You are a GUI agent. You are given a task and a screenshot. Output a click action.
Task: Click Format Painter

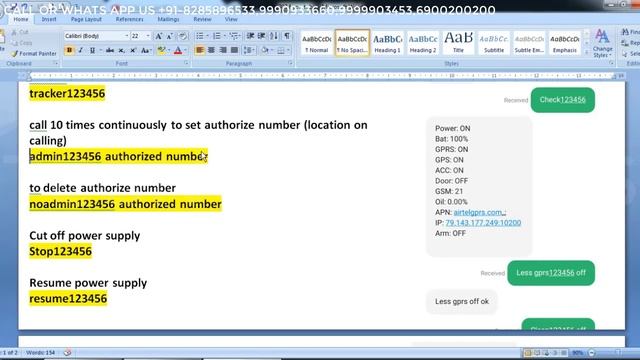pos(34,53)
